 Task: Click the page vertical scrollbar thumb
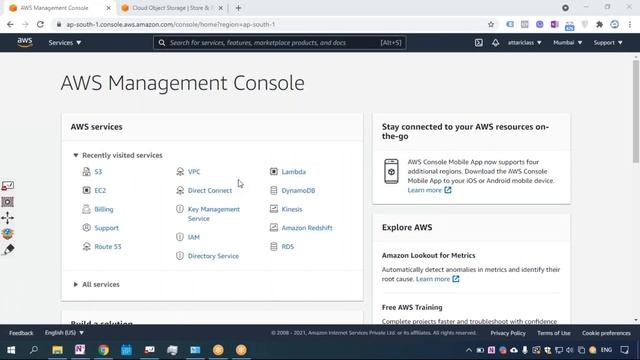(636, 111)
